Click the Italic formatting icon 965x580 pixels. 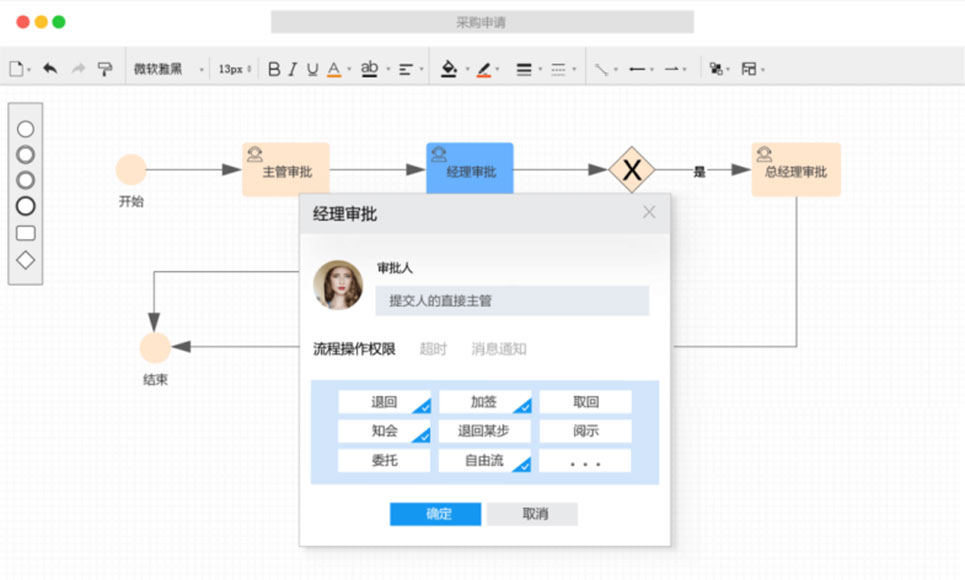291,68
